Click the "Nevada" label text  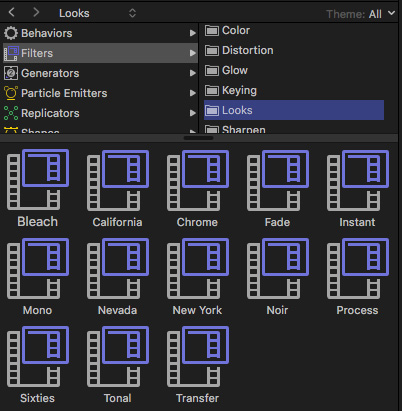pos(117,310)
